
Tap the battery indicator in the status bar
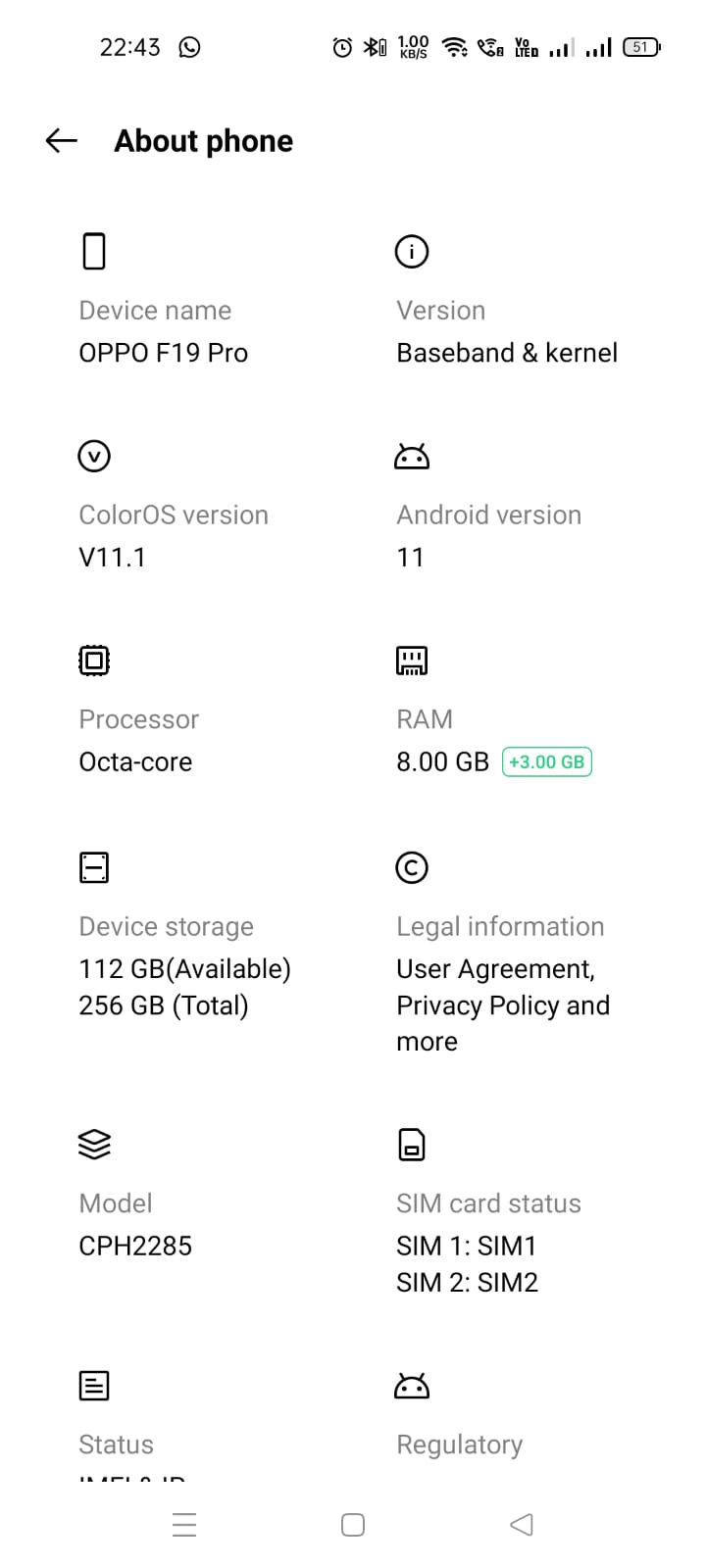(x=640, y=46)
